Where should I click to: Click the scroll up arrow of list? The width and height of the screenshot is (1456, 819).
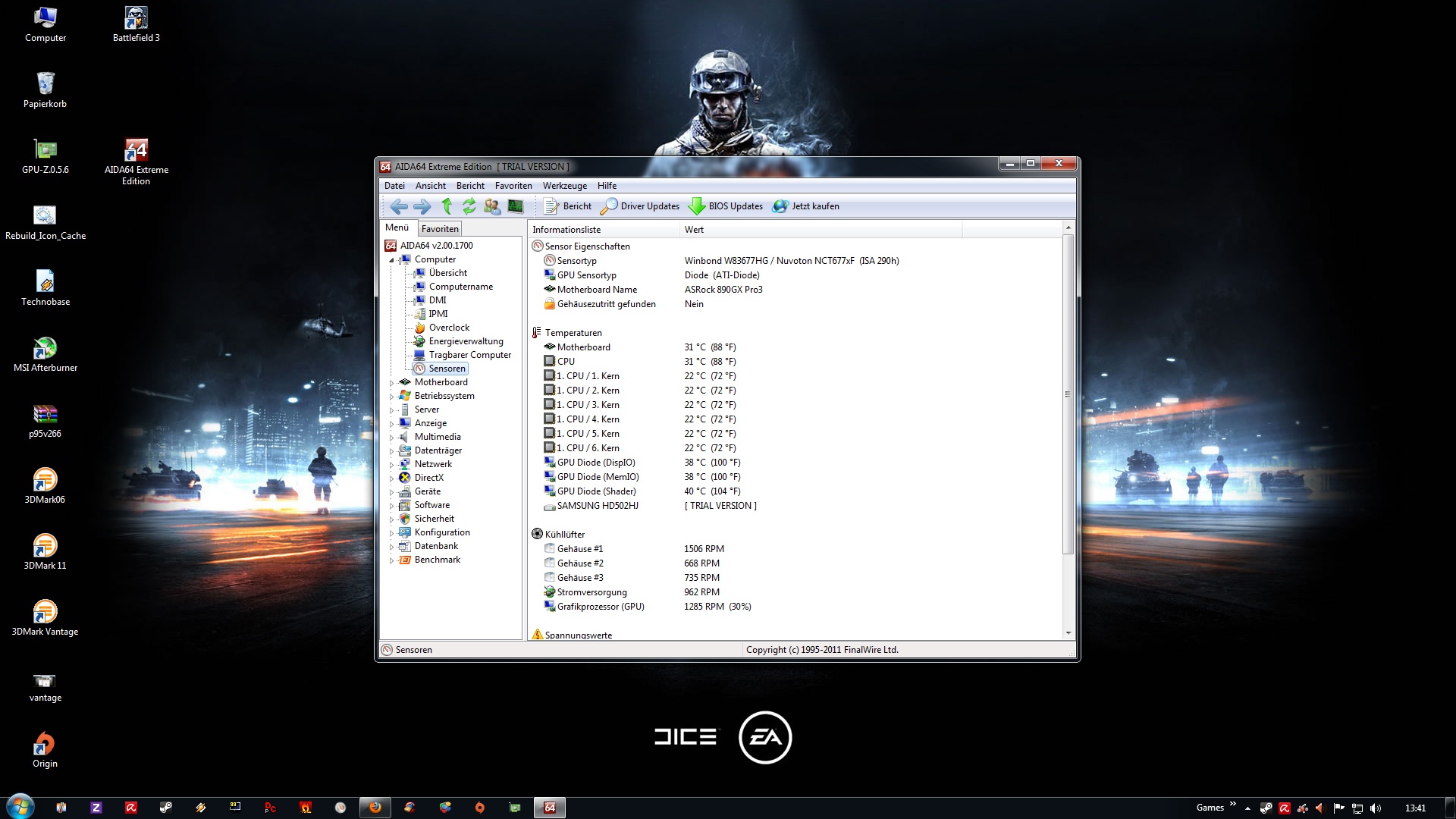tap(1068, 228)
